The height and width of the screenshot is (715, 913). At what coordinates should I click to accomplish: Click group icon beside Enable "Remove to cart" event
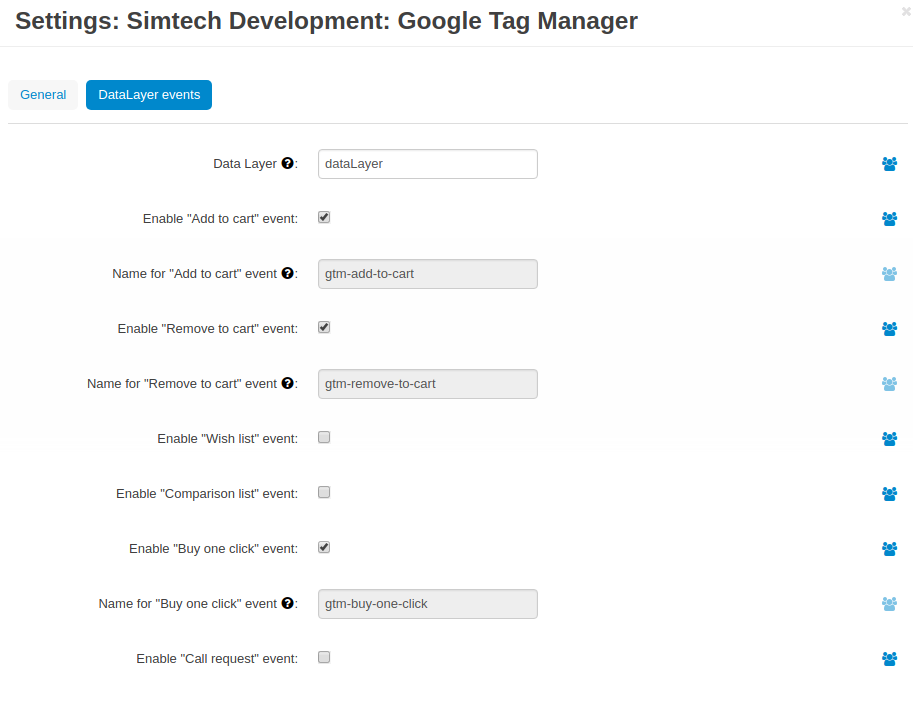point(889,329)
